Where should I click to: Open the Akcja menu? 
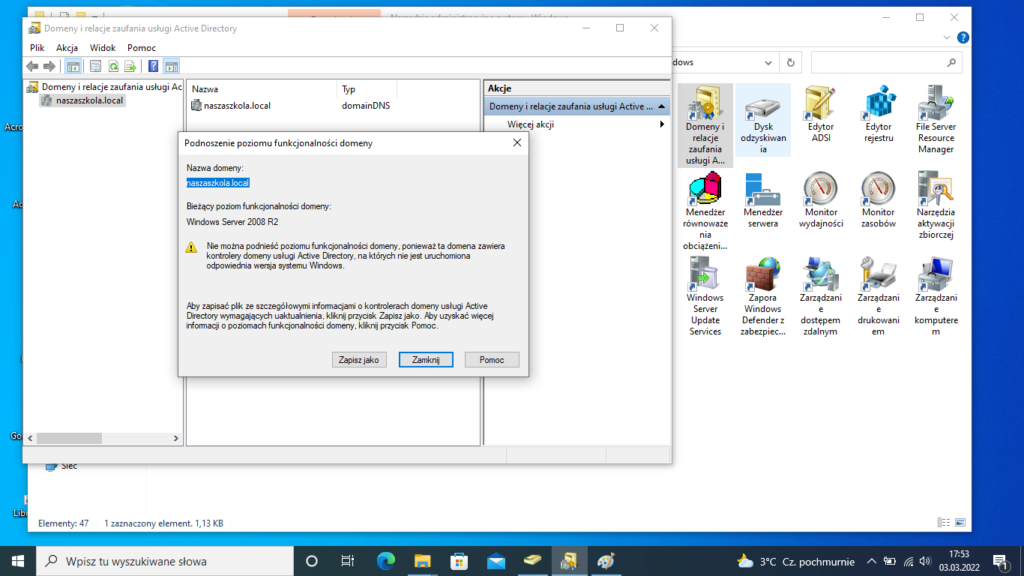tap(67, 48)
